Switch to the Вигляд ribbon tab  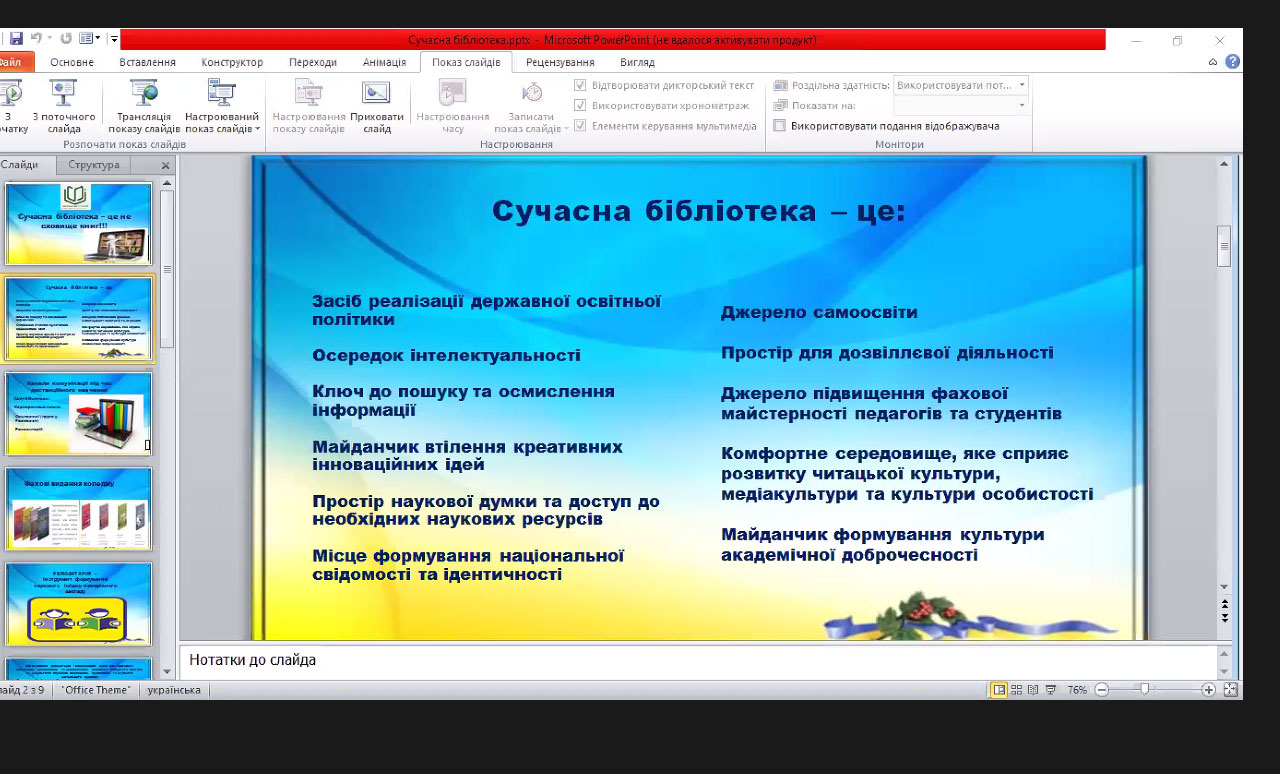(637, 62)
